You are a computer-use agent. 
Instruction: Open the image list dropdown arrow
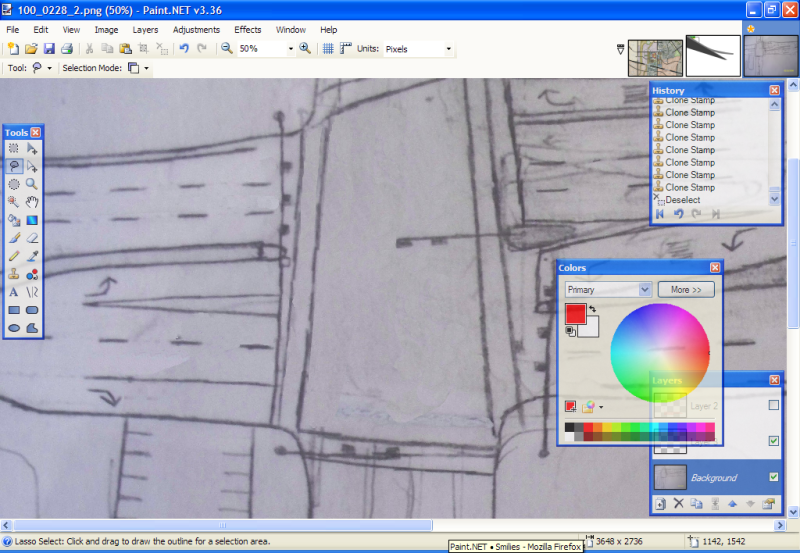[620, 49]
